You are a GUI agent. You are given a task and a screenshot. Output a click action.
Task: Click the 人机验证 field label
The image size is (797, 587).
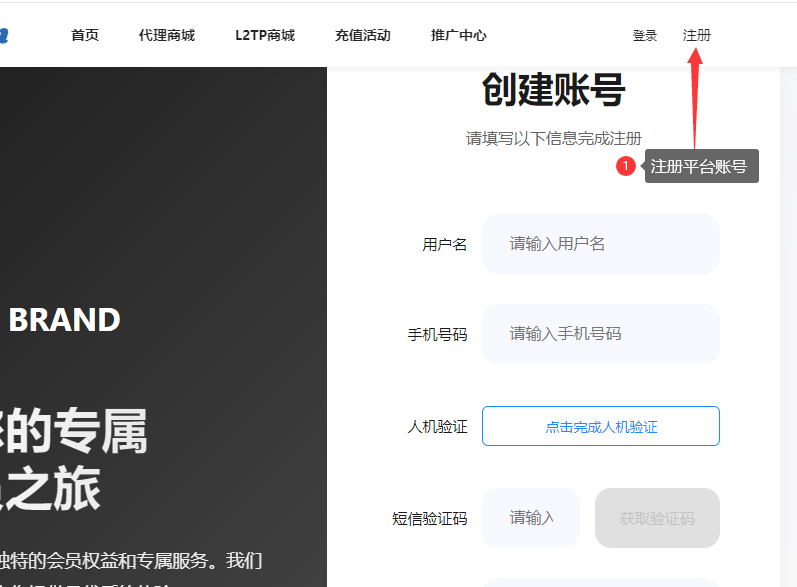pos(437,426)
